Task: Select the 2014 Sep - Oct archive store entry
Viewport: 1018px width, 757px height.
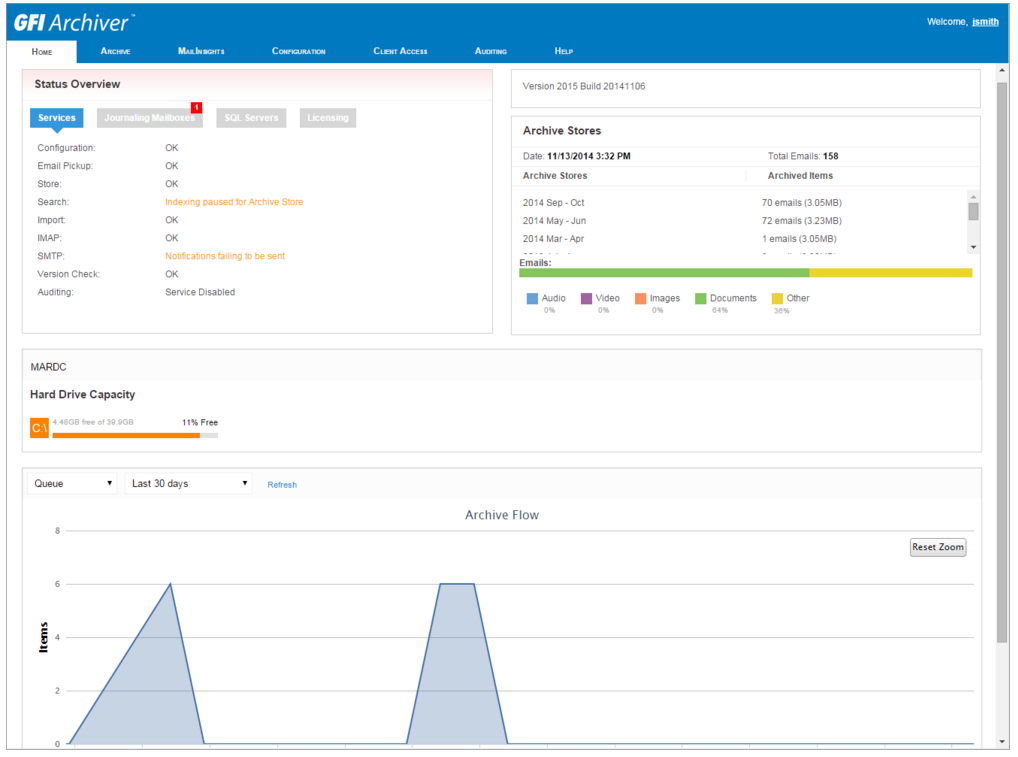Action: [556, 202]
